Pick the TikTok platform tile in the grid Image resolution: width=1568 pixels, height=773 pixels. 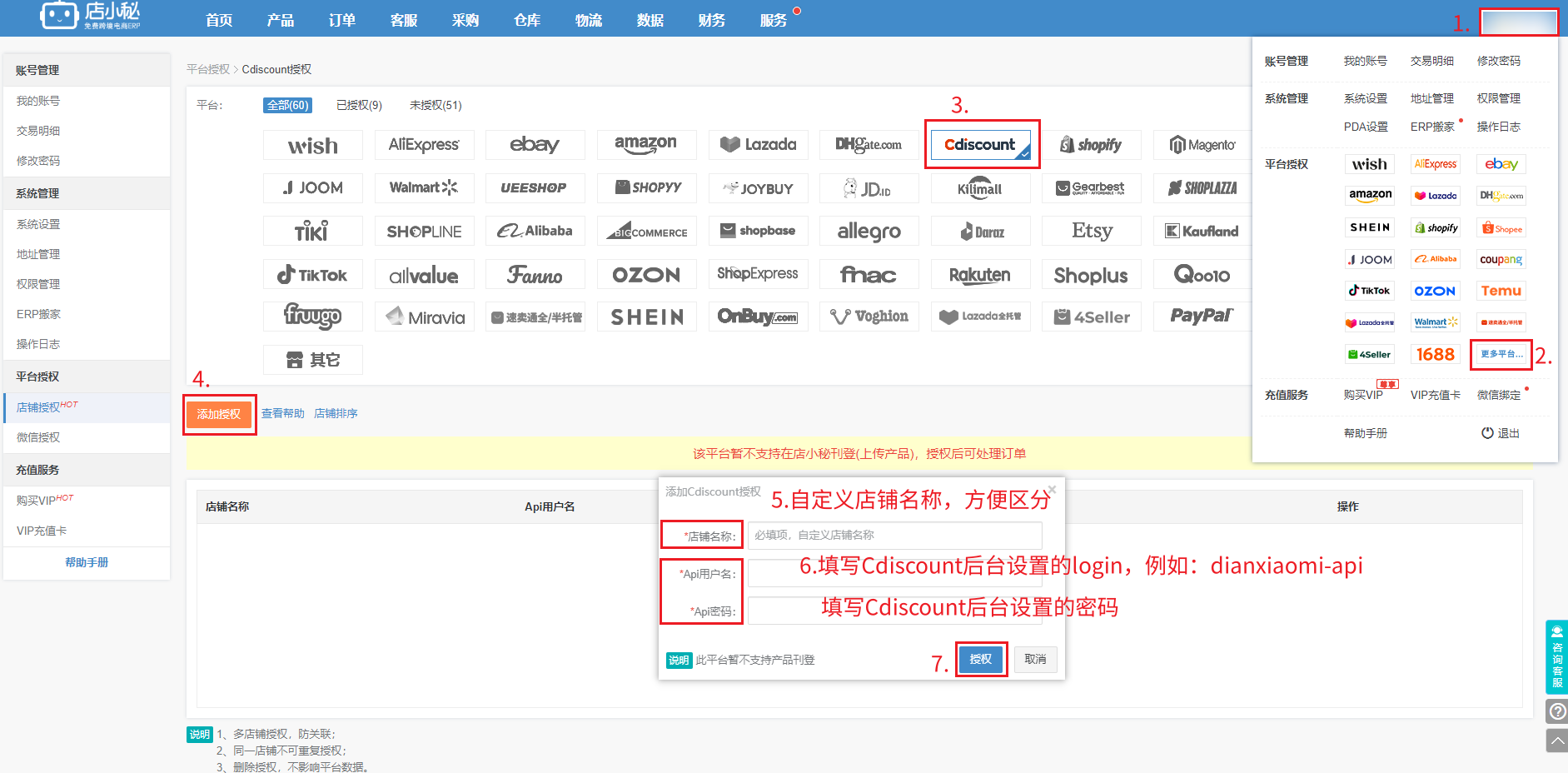[x=313, y=275]
